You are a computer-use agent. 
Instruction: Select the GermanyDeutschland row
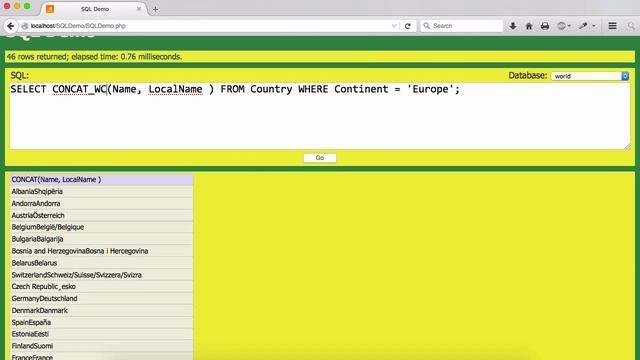[x=101, y=298]
